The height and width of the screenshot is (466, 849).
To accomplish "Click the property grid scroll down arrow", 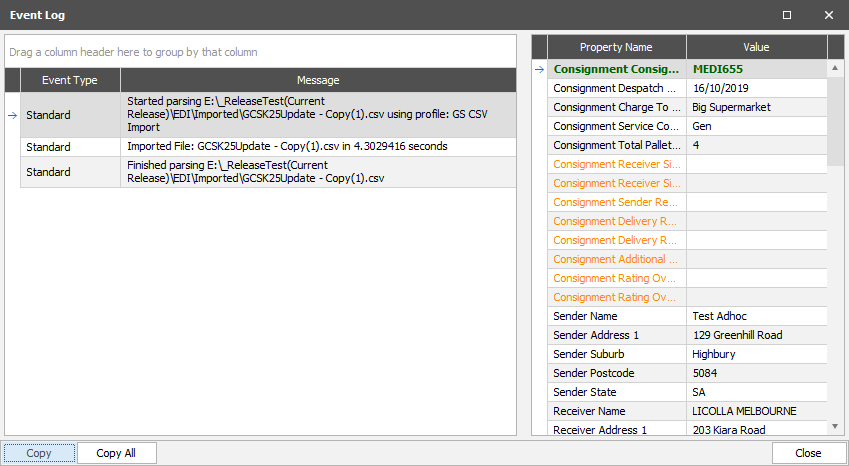I will click(834, 426).
